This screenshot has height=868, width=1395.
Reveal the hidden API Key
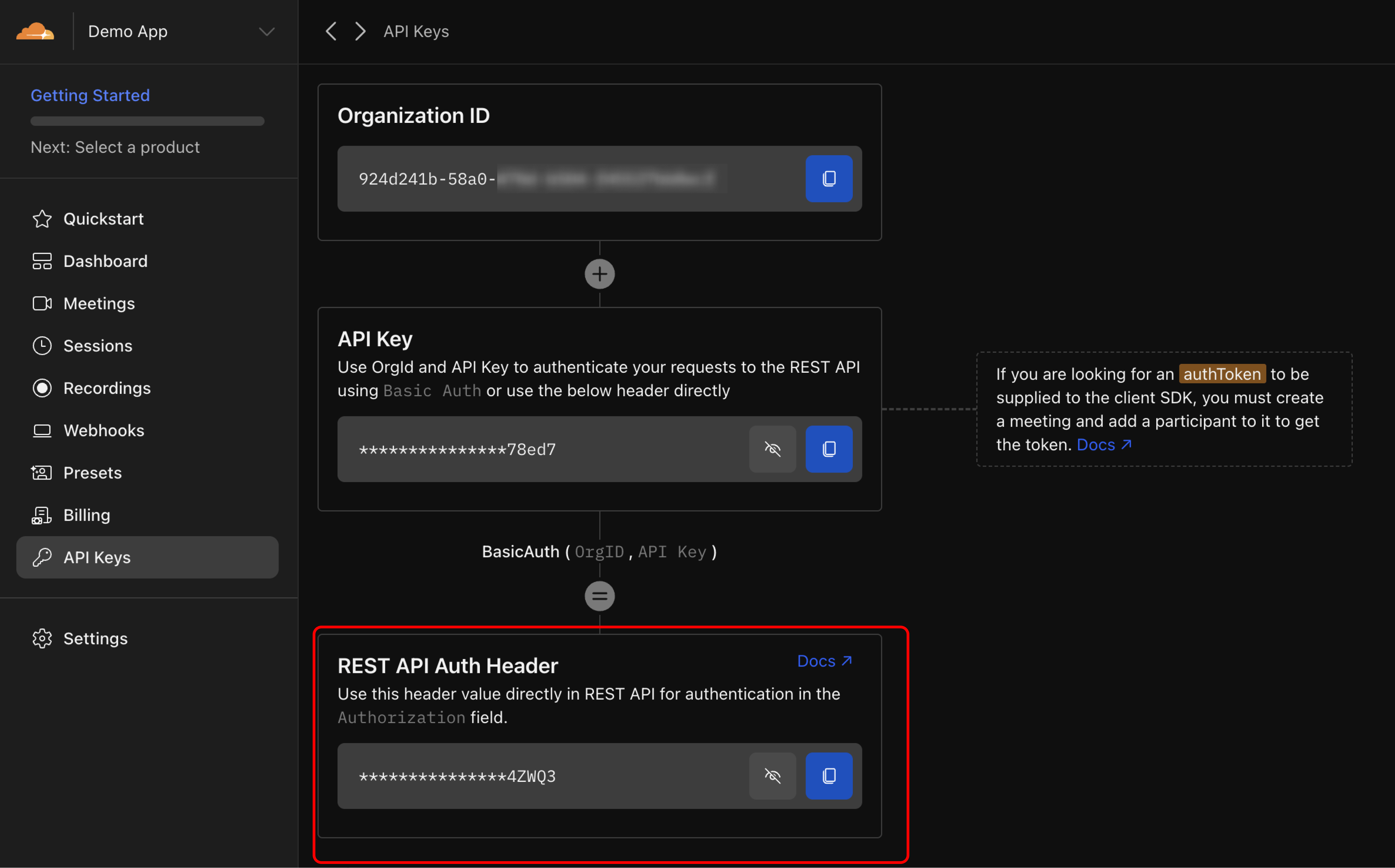(772, 450)
